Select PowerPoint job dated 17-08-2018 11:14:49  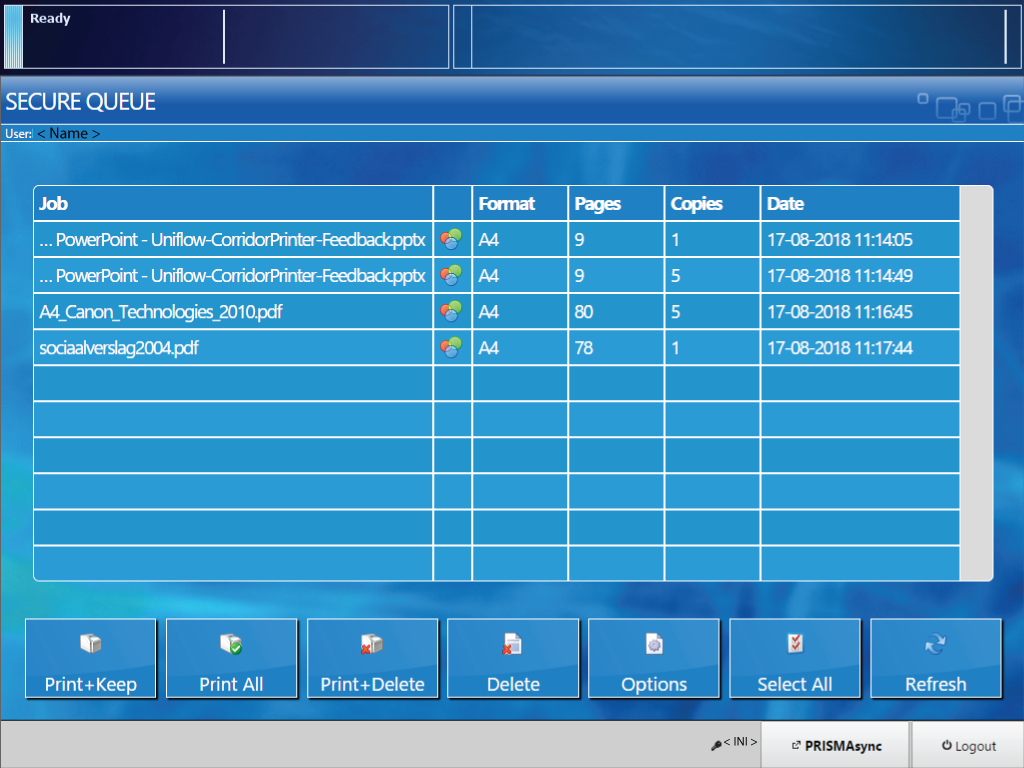click(x=233, y=276)
